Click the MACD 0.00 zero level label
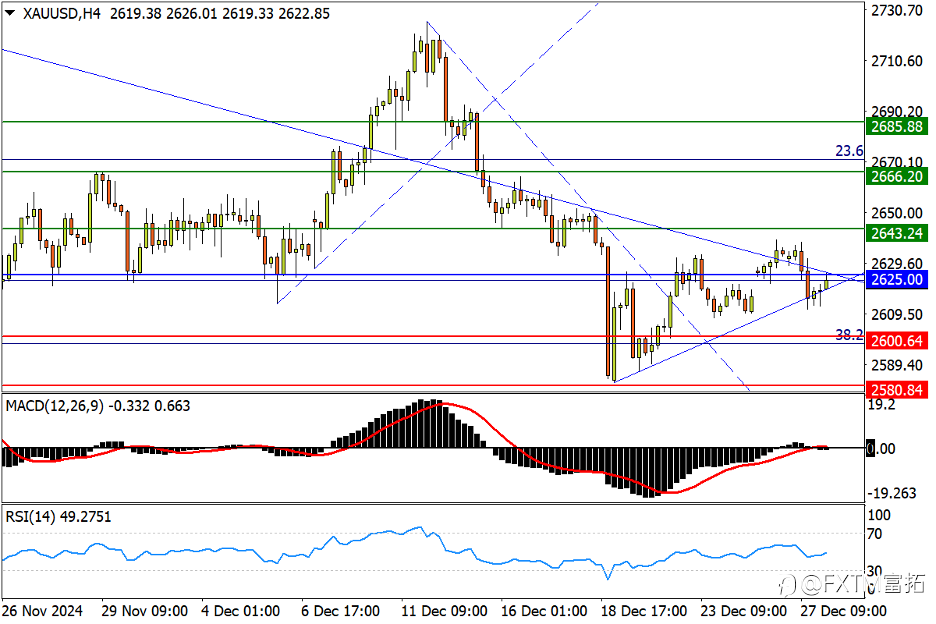The width and height of the screenshot is (936, 624). [881, 448]
